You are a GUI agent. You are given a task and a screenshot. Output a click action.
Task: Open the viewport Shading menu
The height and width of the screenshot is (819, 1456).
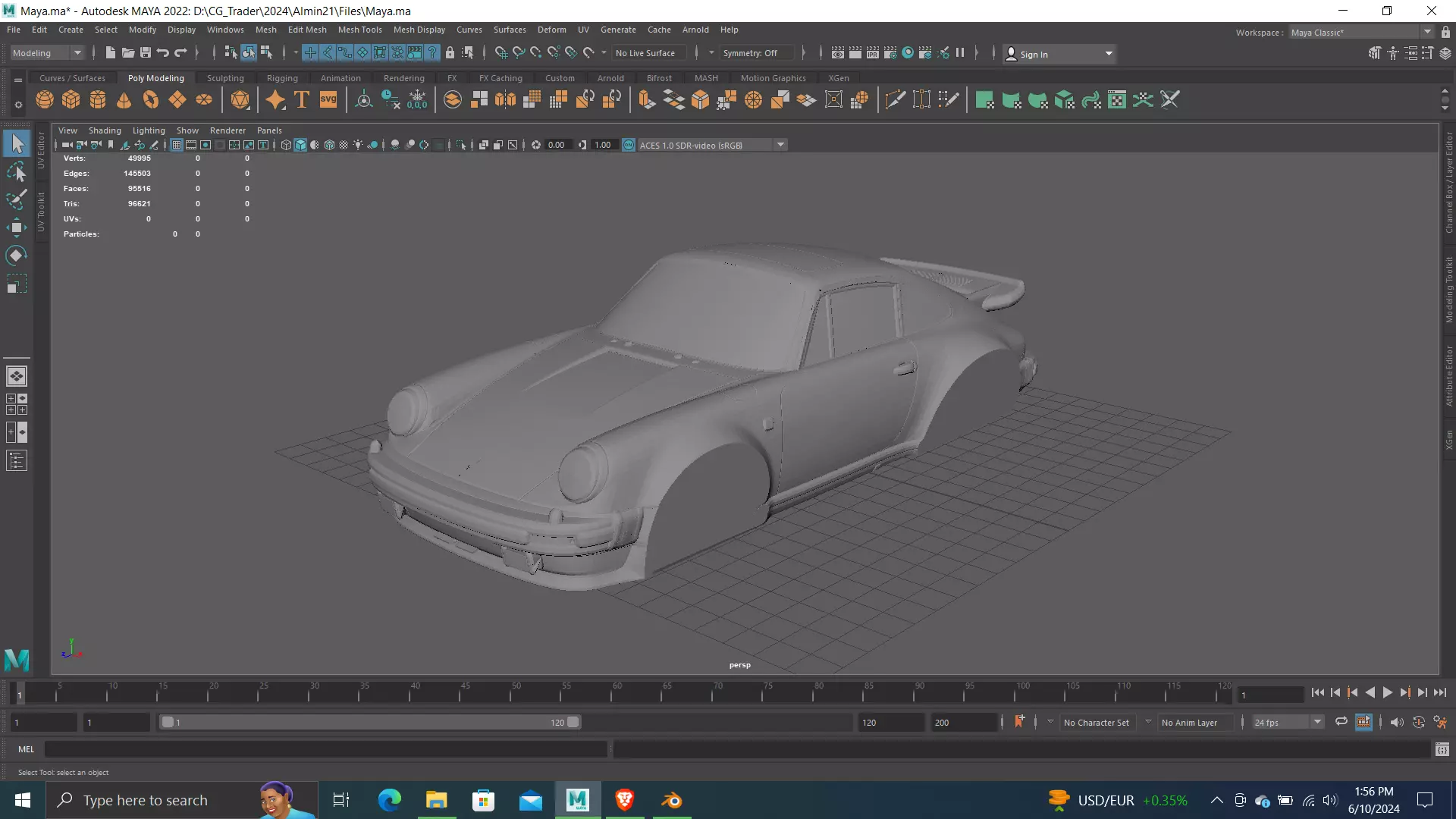pyautogui.click(x=105, y=130)
